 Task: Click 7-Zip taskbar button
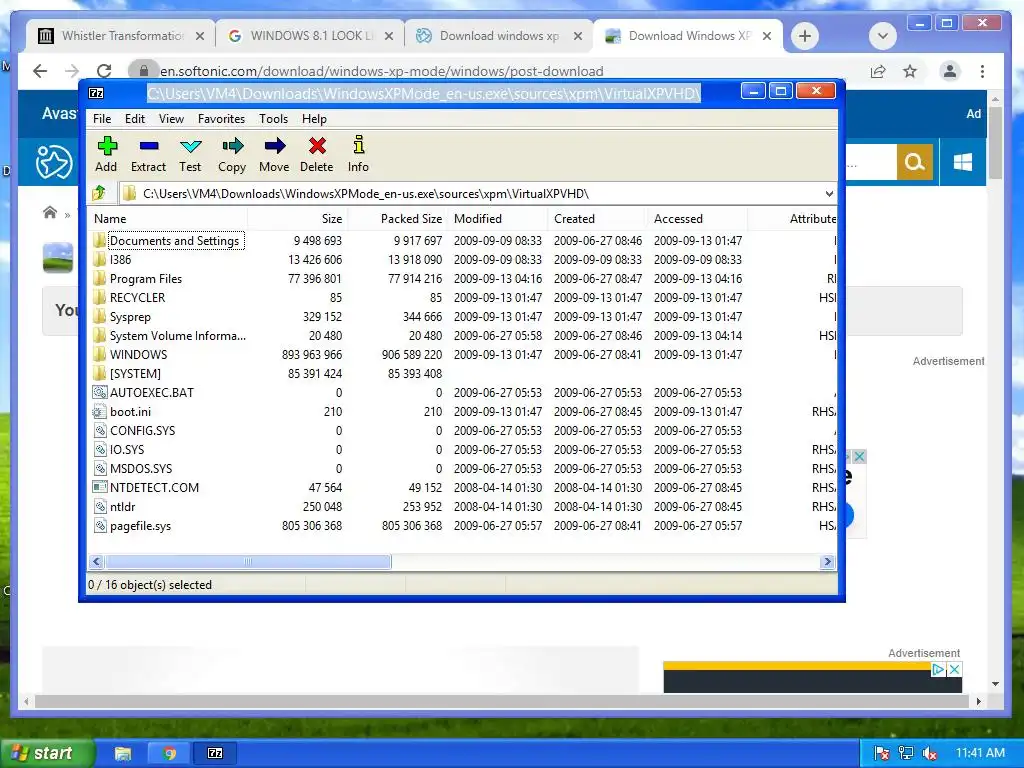pos(215,753)
